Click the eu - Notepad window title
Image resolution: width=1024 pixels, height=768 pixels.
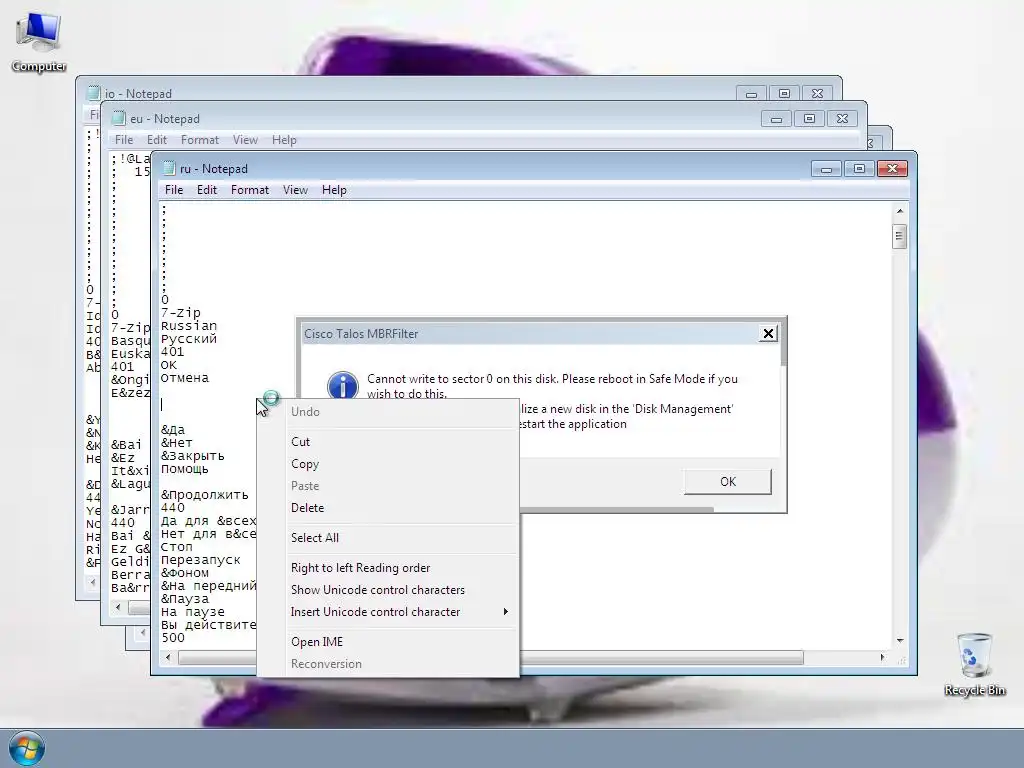pyautogui.click(x=165, y=119)
